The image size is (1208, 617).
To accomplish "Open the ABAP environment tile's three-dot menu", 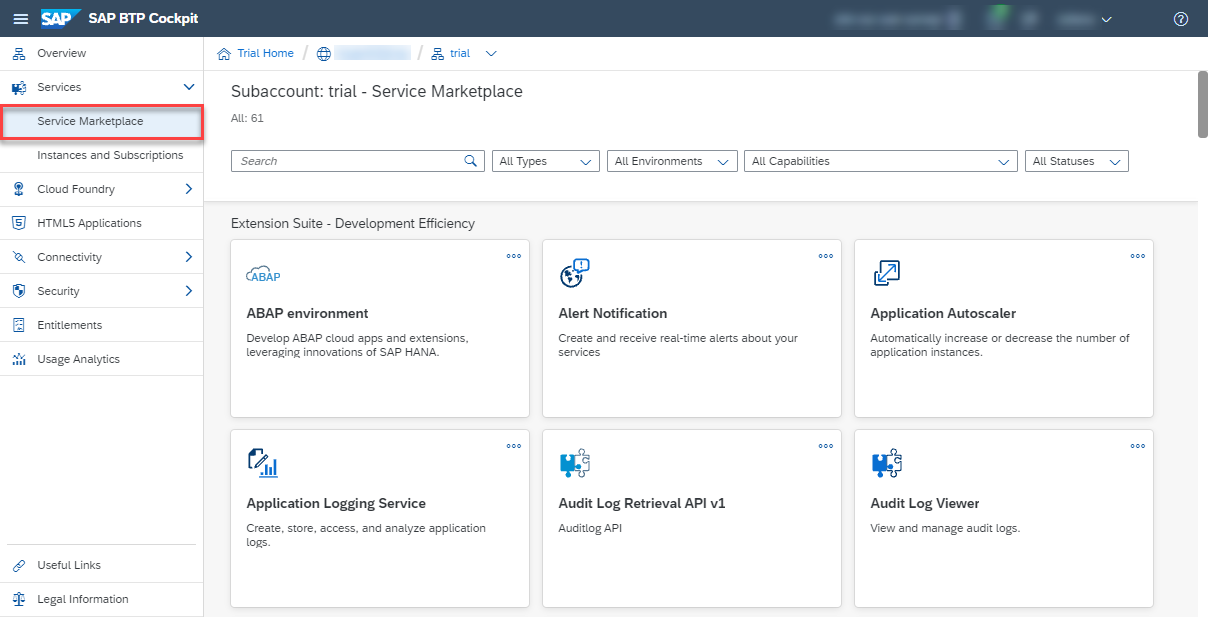I will (x=514, y=256).
